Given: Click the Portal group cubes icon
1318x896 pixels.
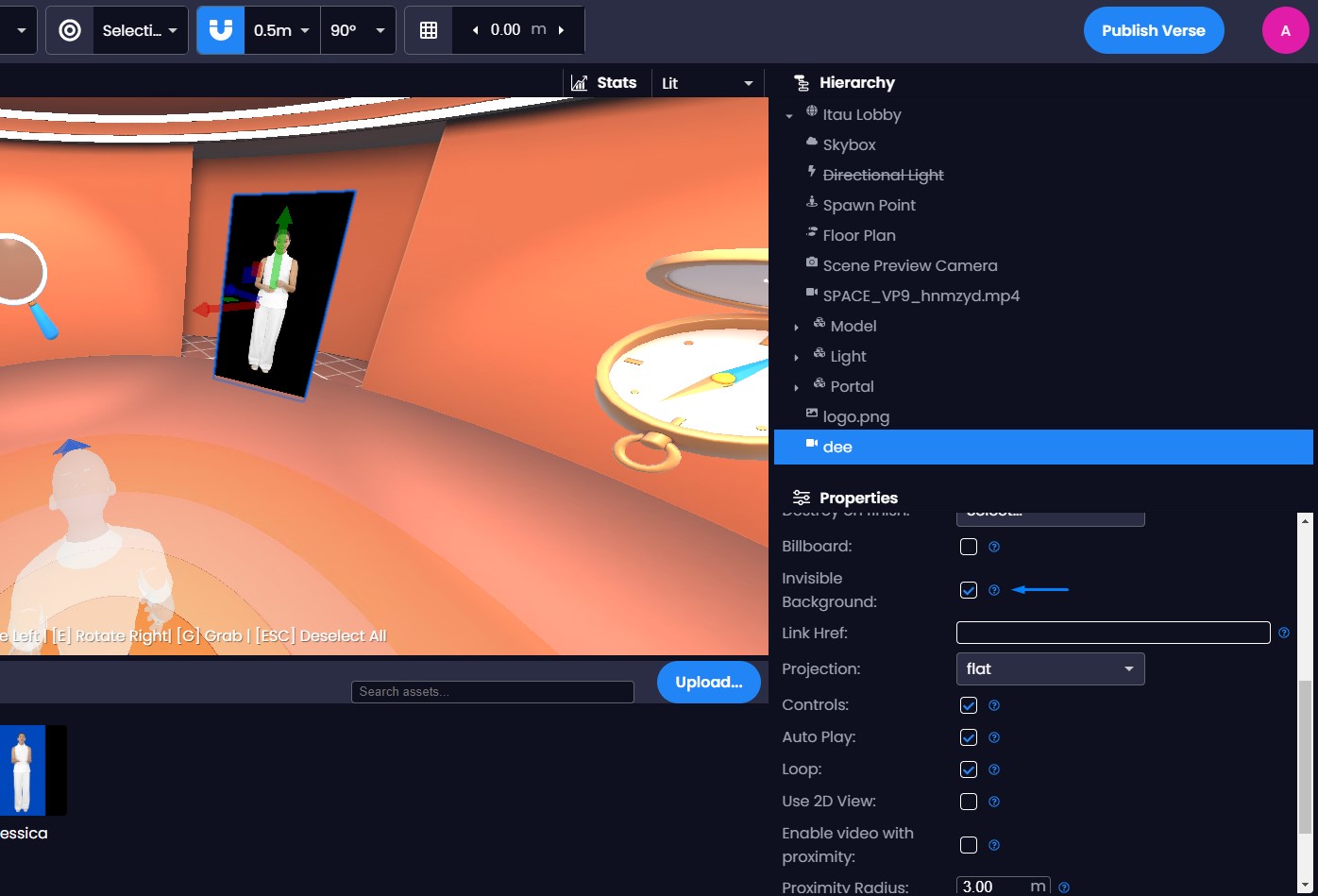Looking at the screenshot, I should [x=820, y=384].
